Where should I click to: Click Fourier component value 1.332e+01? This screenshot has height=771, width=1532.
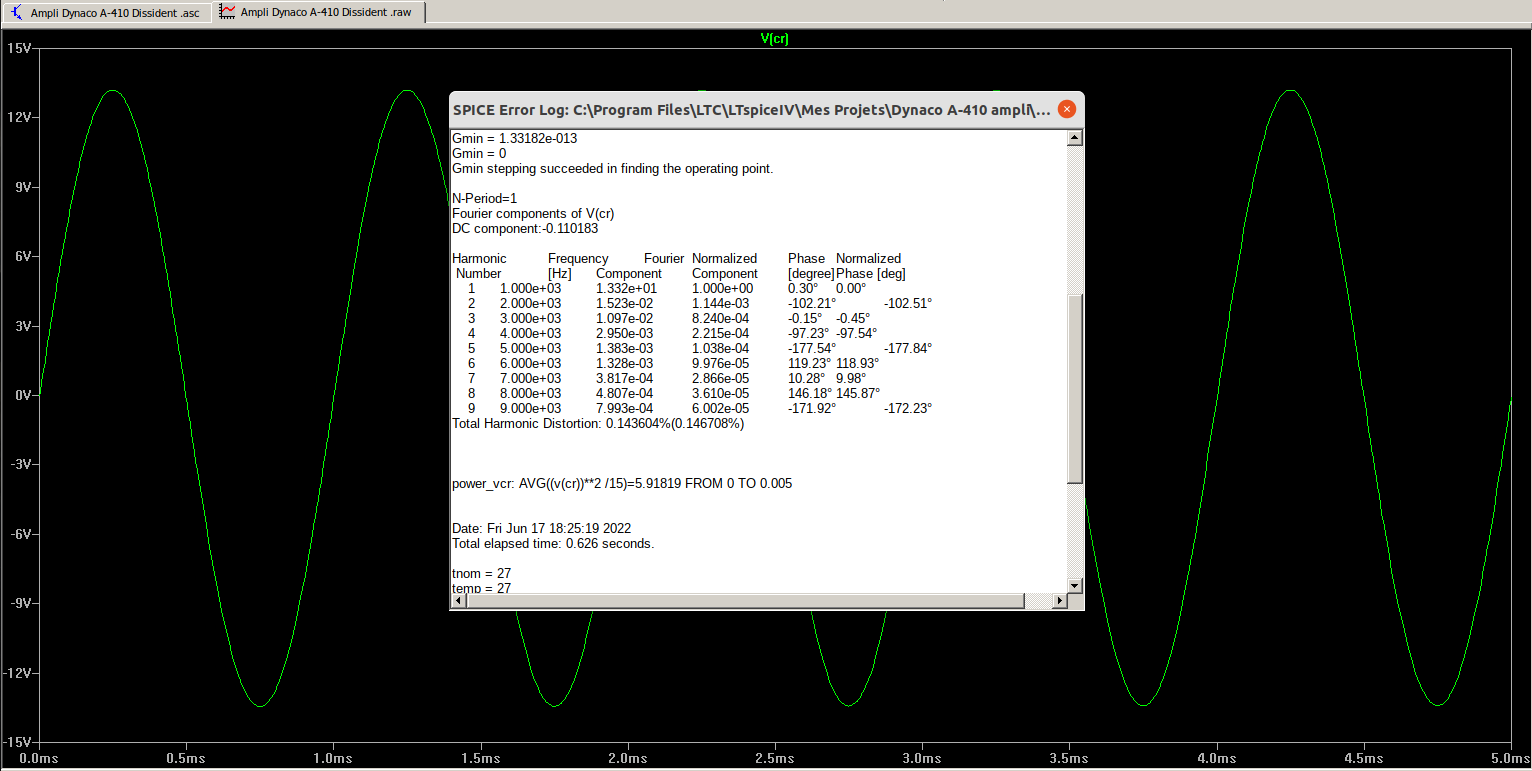pos(626,289)
